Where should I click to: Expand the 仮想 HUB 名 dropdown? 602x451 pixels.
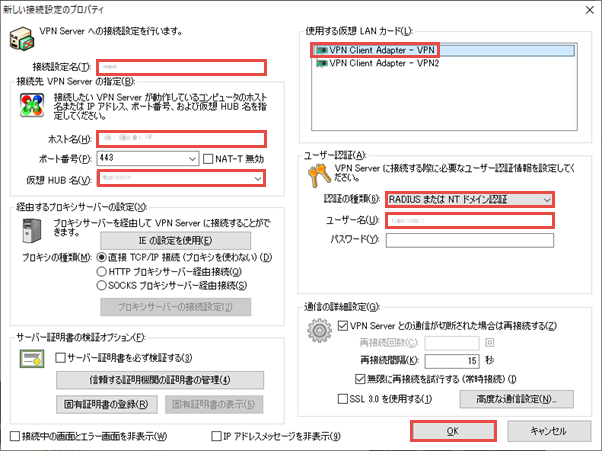pyautogui.click(x=258, y=179)
